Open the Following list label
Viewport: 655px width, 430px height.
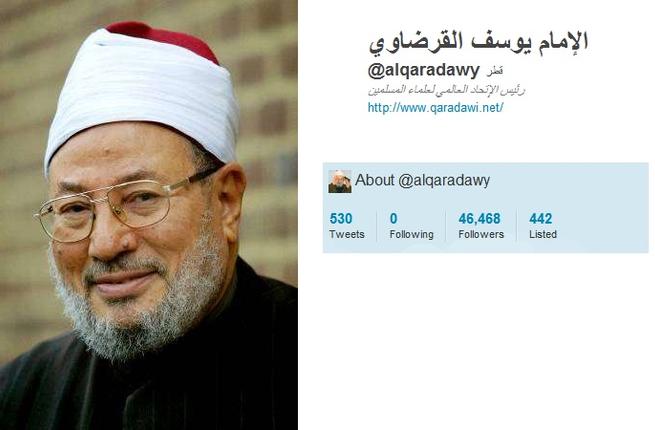411,234
